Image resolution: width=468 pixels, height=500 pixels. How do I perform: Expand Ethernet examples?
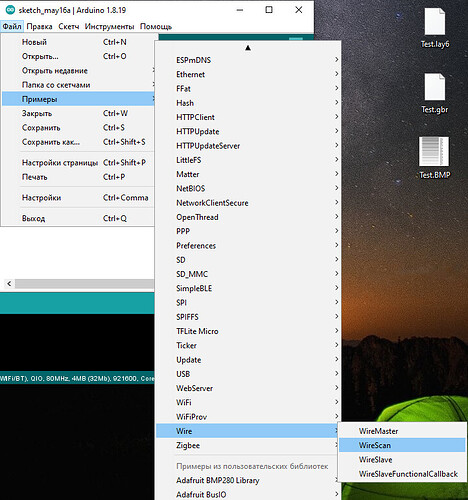click(x=248, y=74)
